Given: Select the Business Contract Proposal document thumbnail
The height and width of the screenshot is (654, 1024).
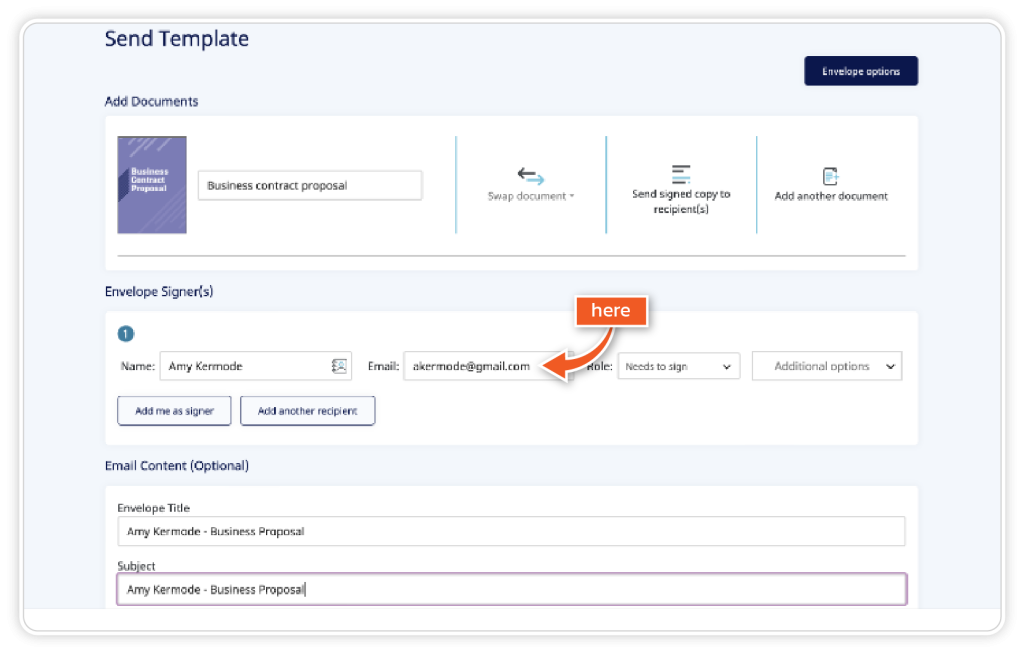Looking at the screenshot, I should 152,185.
